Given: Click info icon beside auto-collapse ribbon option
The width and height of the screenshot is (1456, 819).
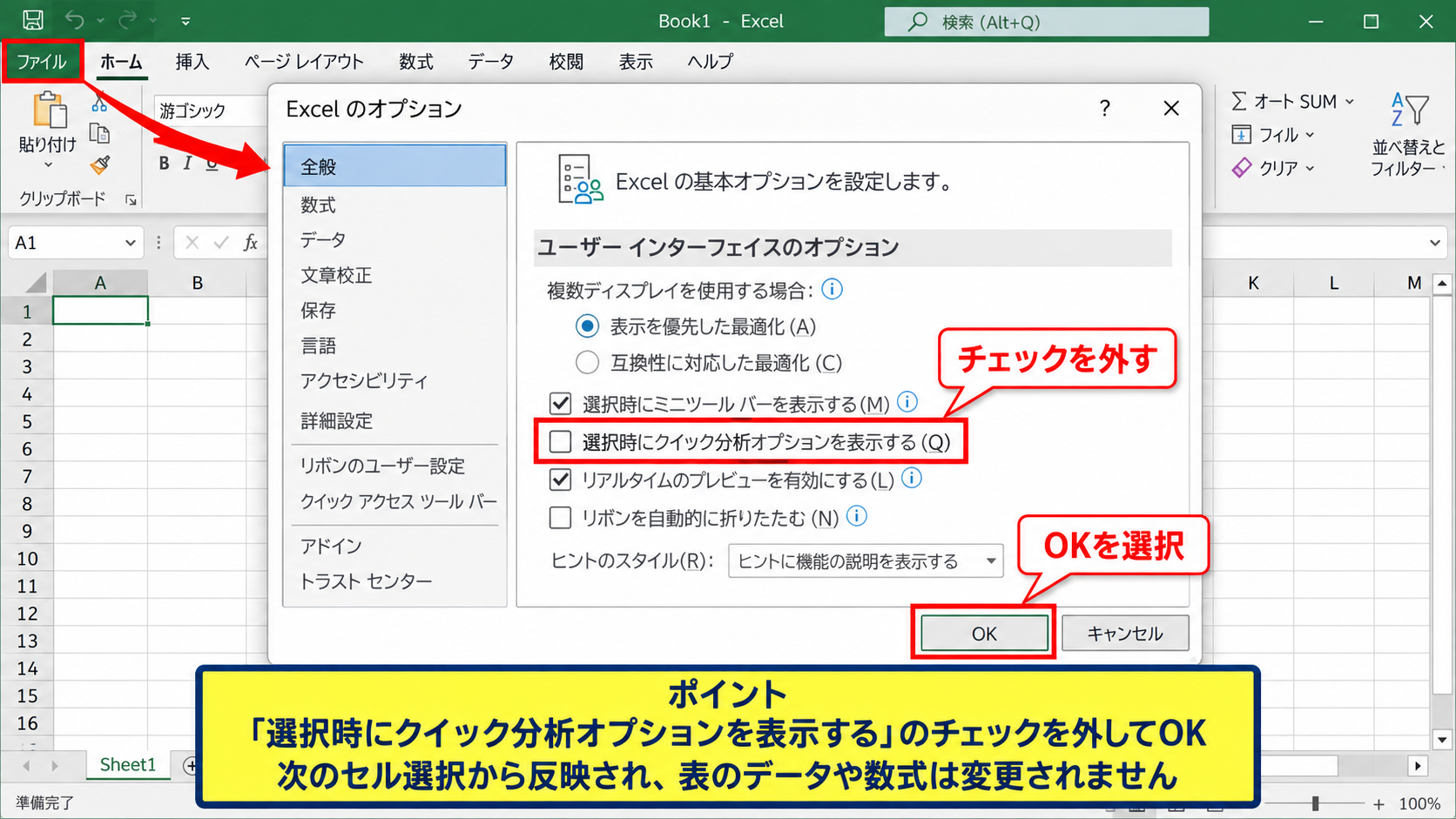Looking at the screenshot, I should [x=857, y=516].
